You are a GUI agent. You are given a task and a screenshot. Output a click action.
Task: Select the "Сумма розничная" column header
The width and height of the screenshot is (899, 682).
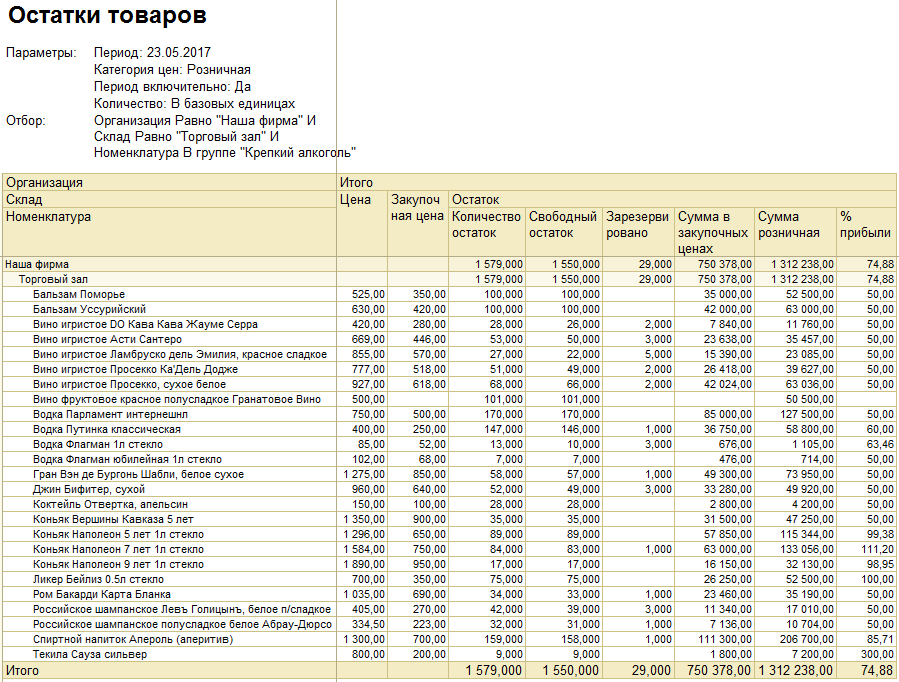(796, 232)
